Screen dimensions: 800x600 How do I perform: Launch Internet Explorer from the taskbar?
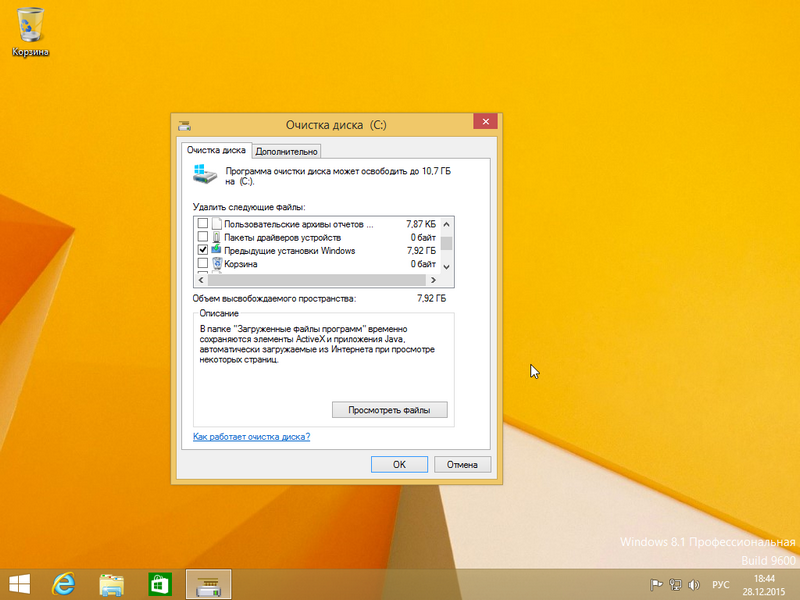pos(65,584)
